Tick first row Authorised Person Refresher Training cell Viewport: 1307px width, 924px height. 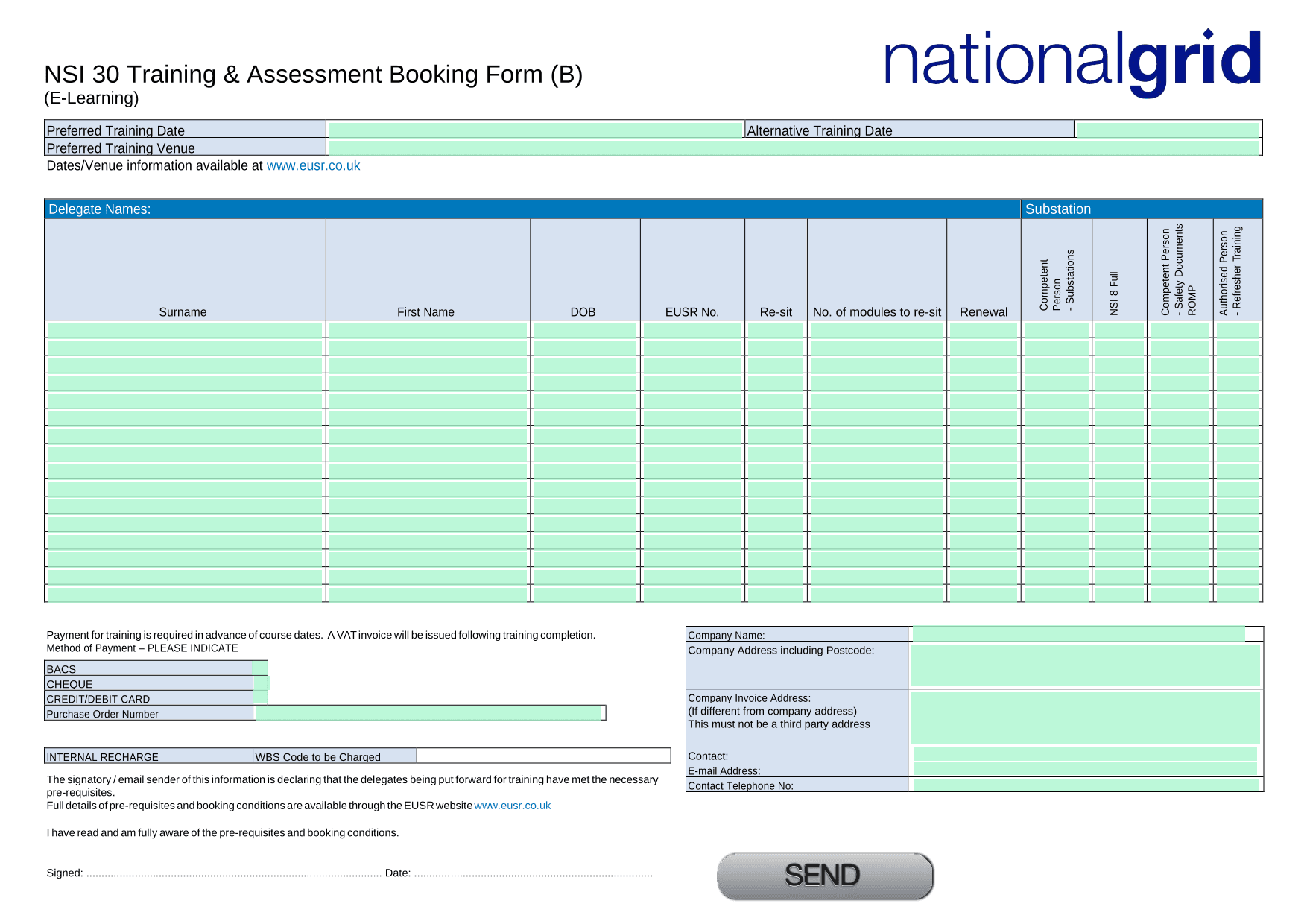click(1238, 329)
